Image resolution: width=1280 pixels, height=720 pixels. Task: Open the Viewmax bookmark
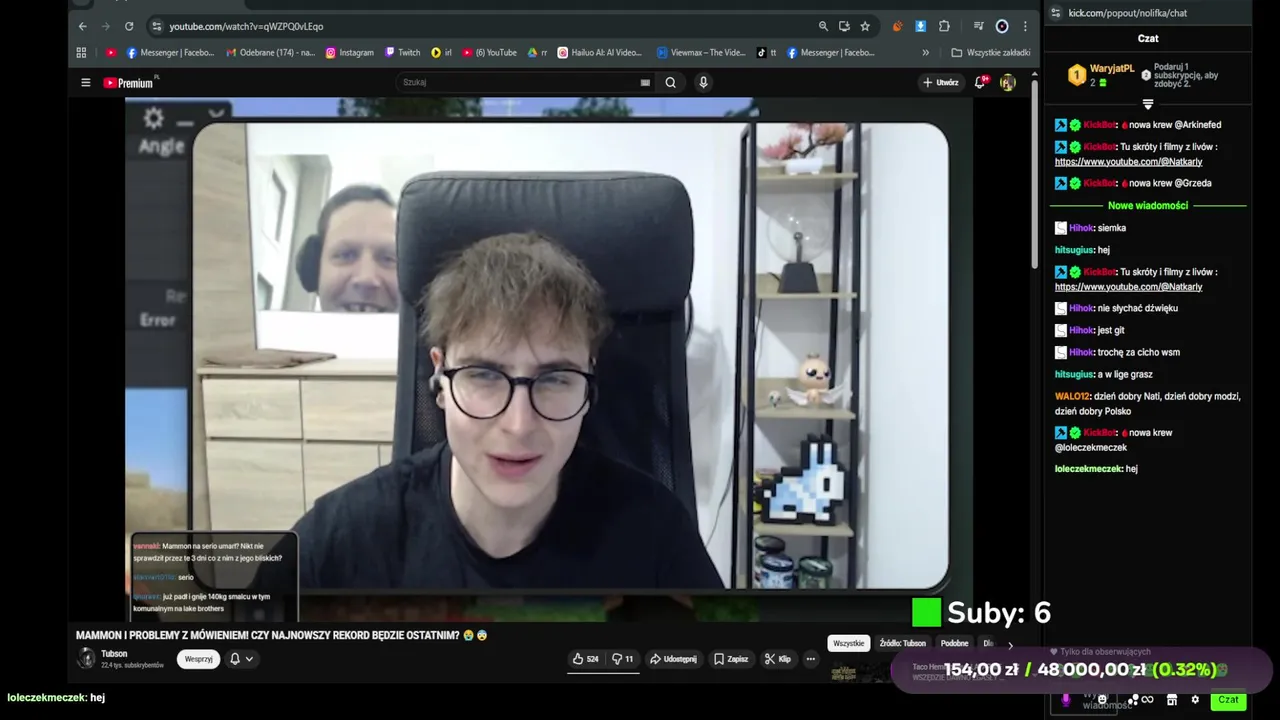[701, 52]
